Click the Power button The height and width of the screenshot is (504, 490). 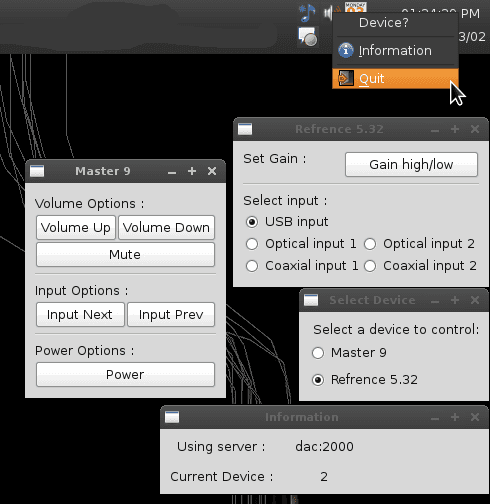125,375
